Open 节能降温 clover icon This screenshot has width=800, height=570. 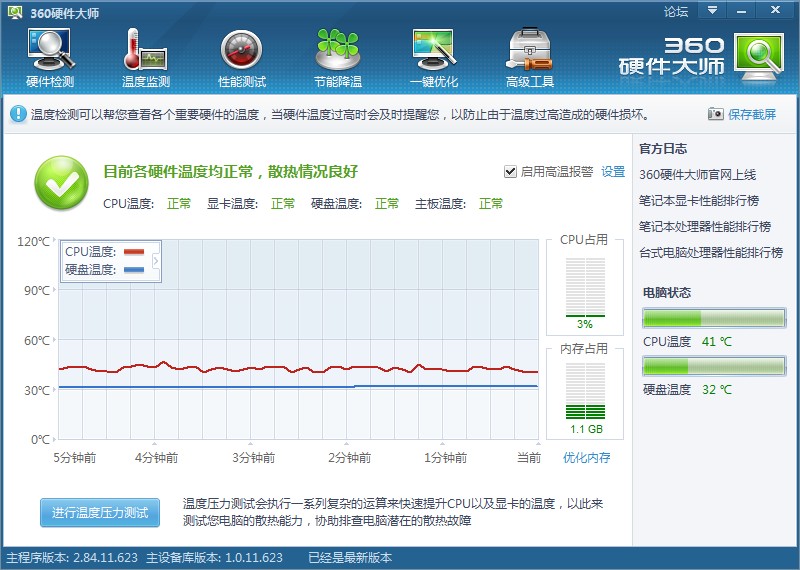tap(337, 50)
